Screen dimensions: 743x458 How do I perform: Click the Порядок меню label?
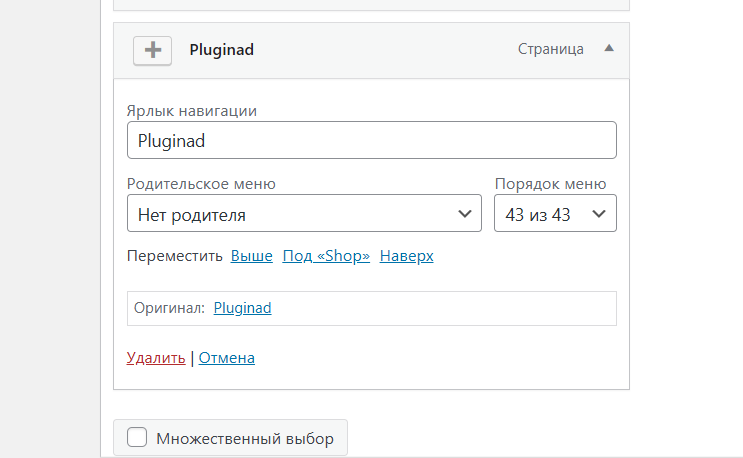tap(551, 184)
